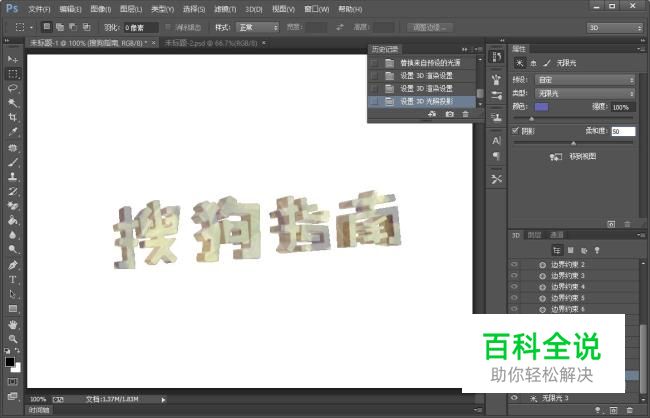Select the Pen tool
Image resolution: width=650 pixels, height=418 pixels.
pyautogui.click(x=13, y=265)
